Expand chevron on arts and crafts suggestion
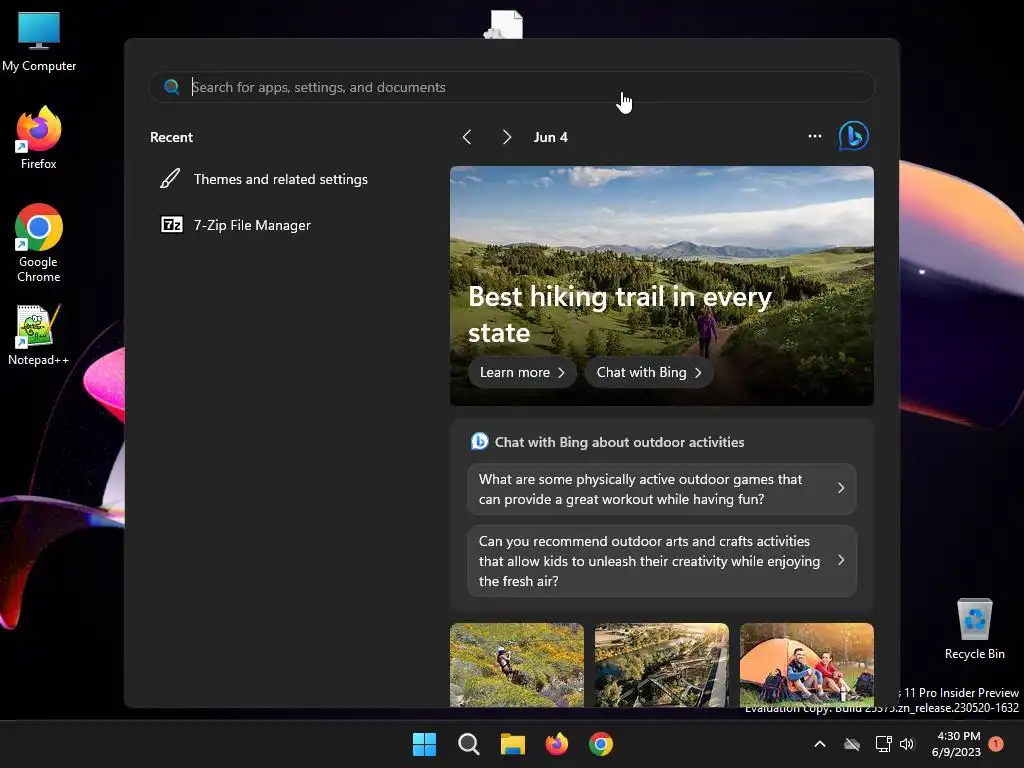Image resolution: width=1024 pixels, height=768 pixels. click(841, 560)
